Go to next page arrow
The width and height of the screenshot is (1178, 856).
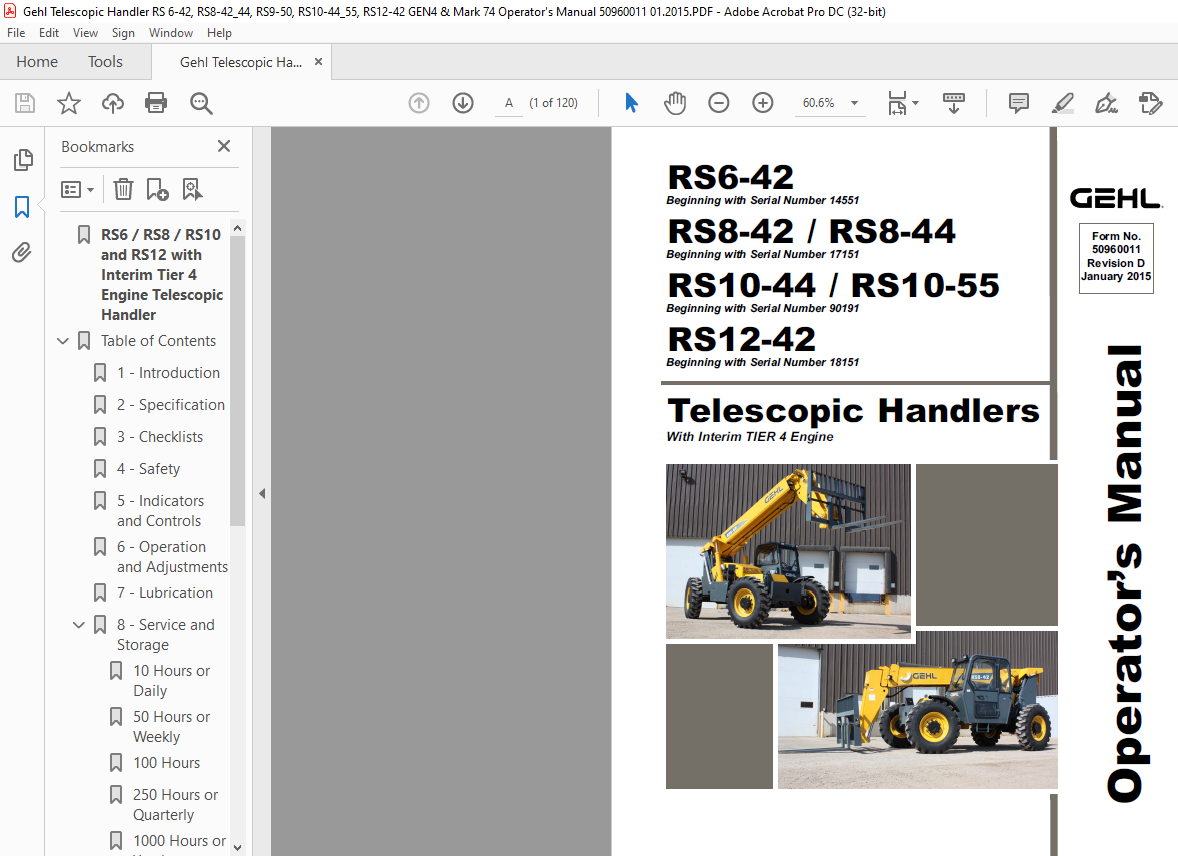[x=463, y=103]
